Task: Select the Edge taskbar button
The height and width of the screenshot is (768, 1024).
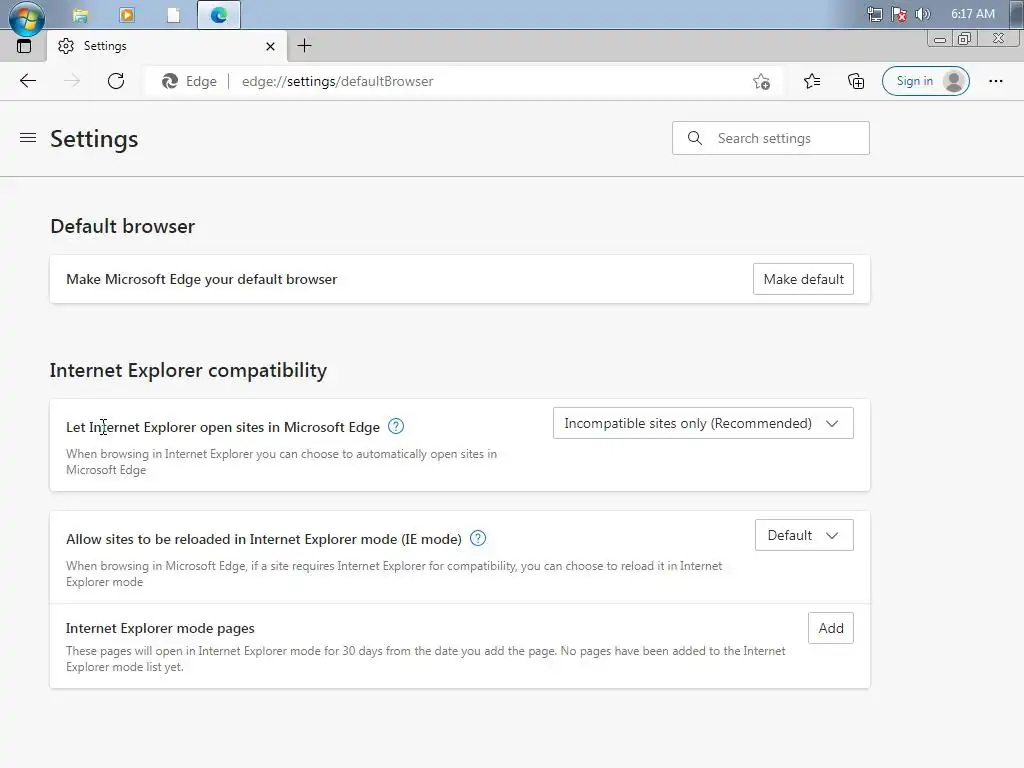Action: coord(219,15)
